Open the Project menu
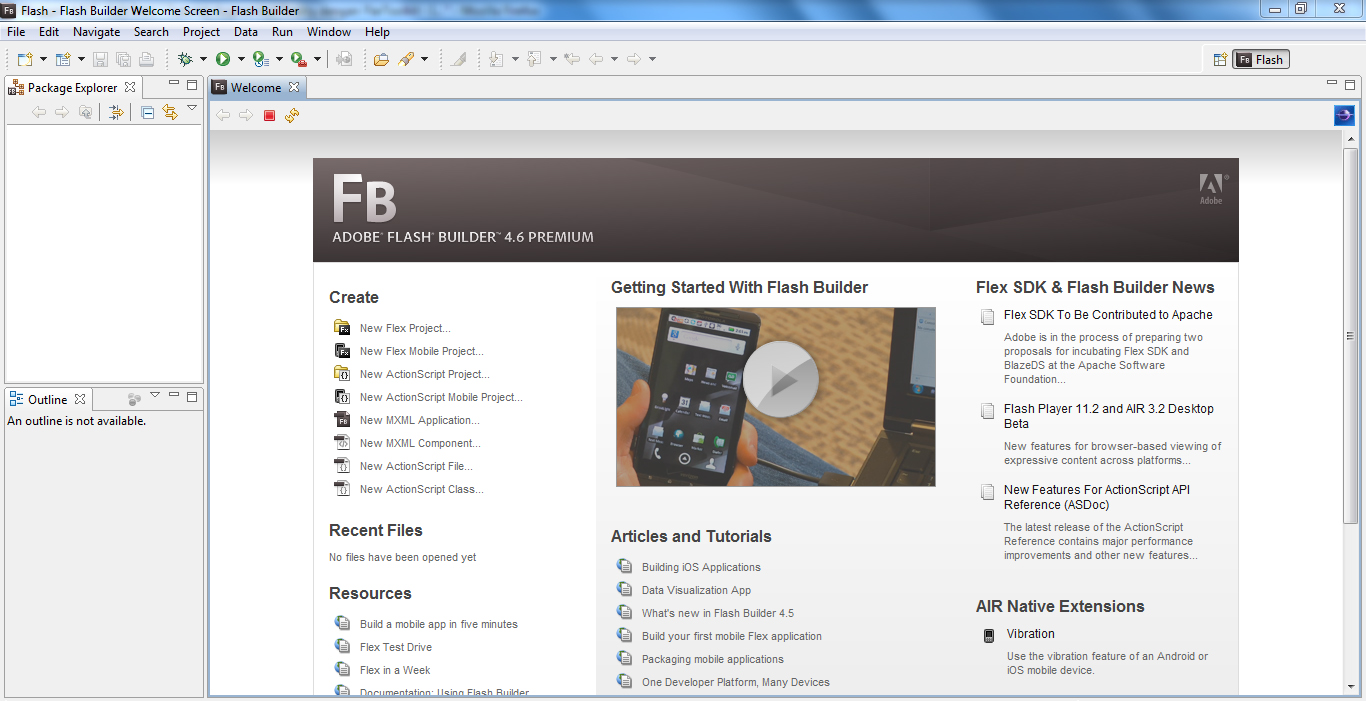This screenshot has height=701, width=1366. click(201, 32)
